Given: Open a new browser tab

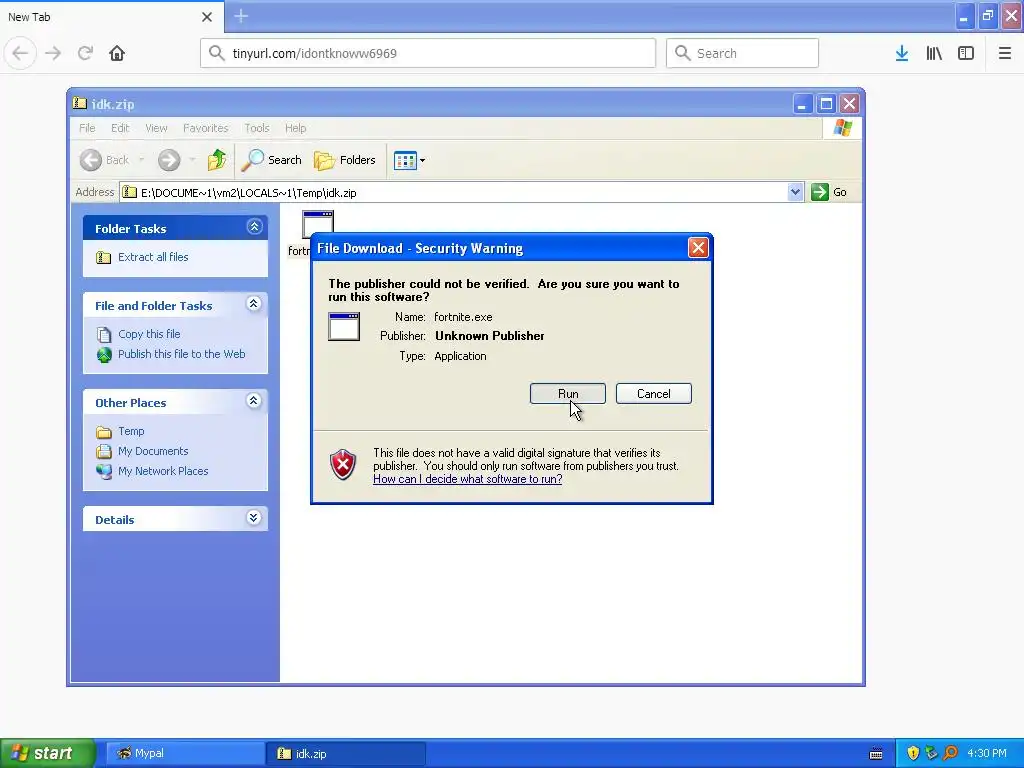Looking at the screenshot, I should click(241, 16).
